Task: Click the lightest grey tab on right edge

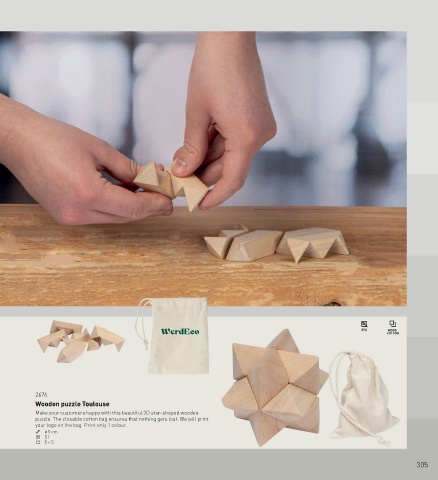Action: click(x=422, y=138)
